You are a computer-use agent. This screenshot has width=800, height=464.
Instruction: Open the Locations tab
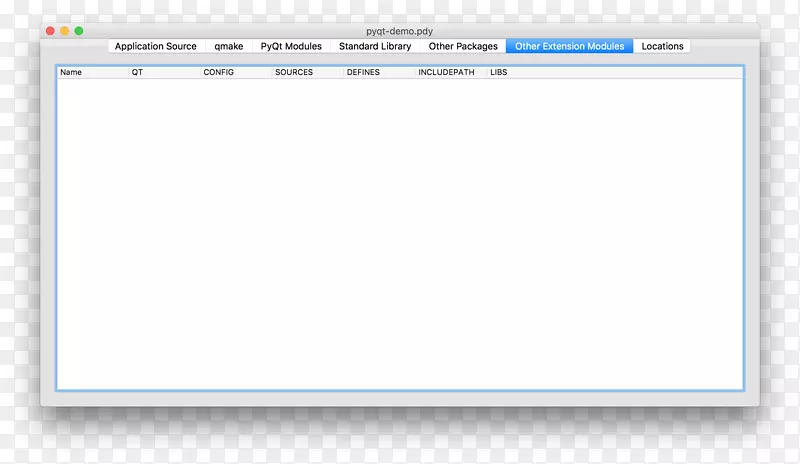(x=662, y=46)
